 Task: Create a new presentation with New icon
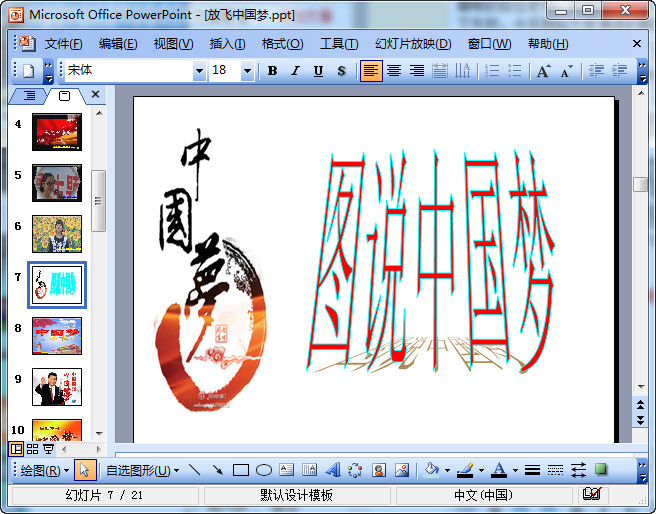28,71
